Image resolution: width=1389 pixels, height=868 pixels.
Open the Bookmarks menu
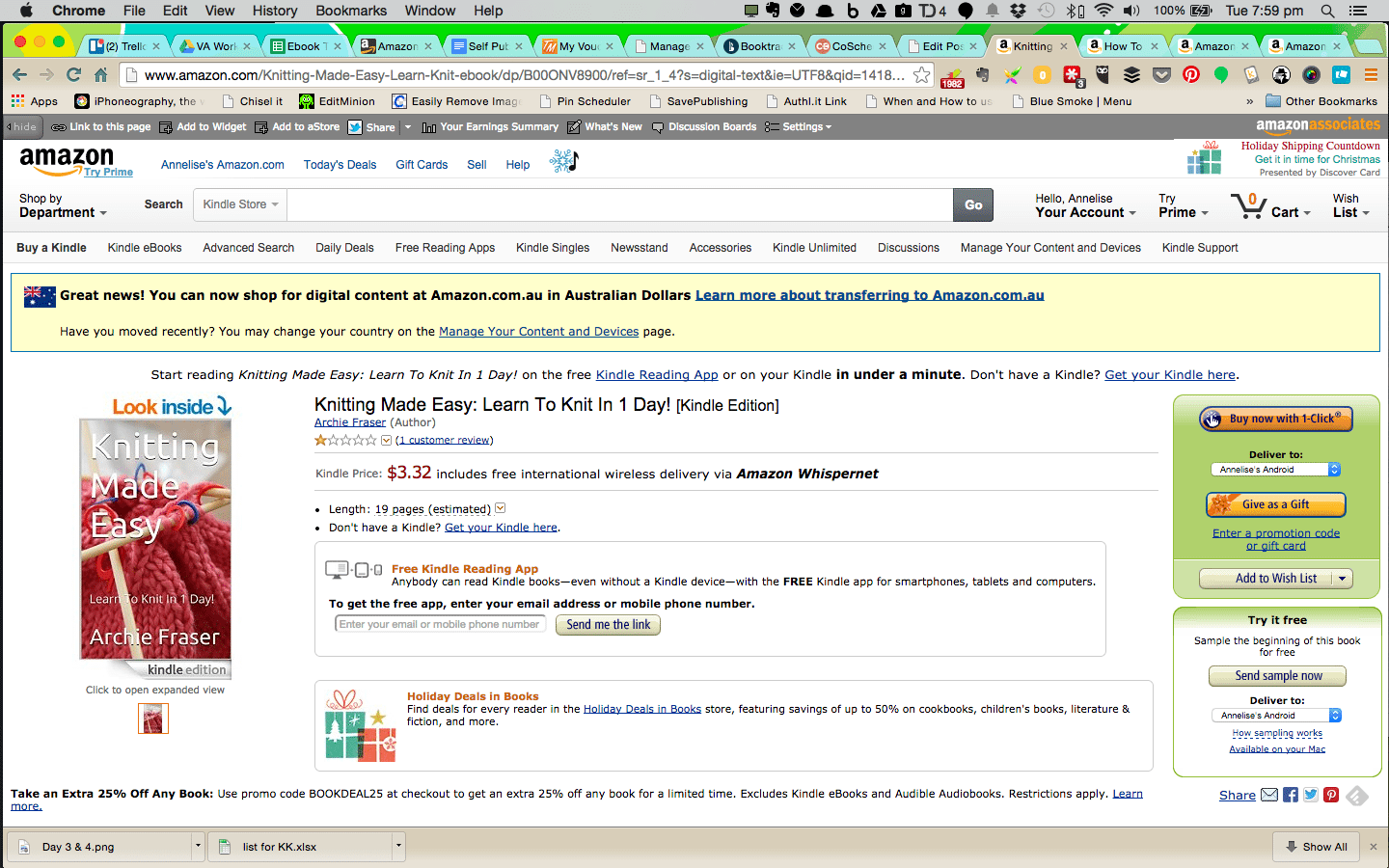[351, 11]
